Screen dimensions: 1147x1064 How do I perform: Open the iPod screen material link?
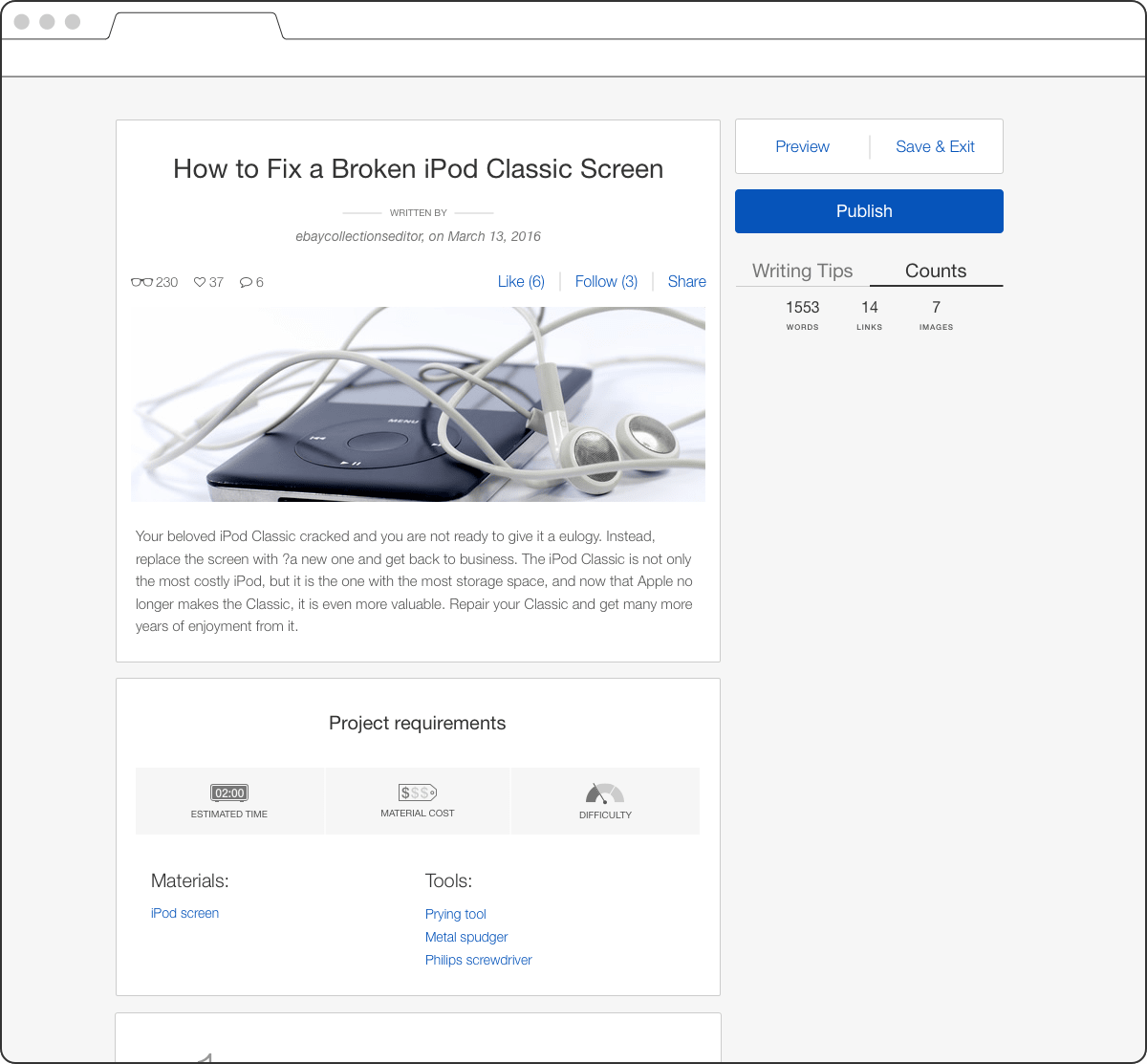point(184,913)
